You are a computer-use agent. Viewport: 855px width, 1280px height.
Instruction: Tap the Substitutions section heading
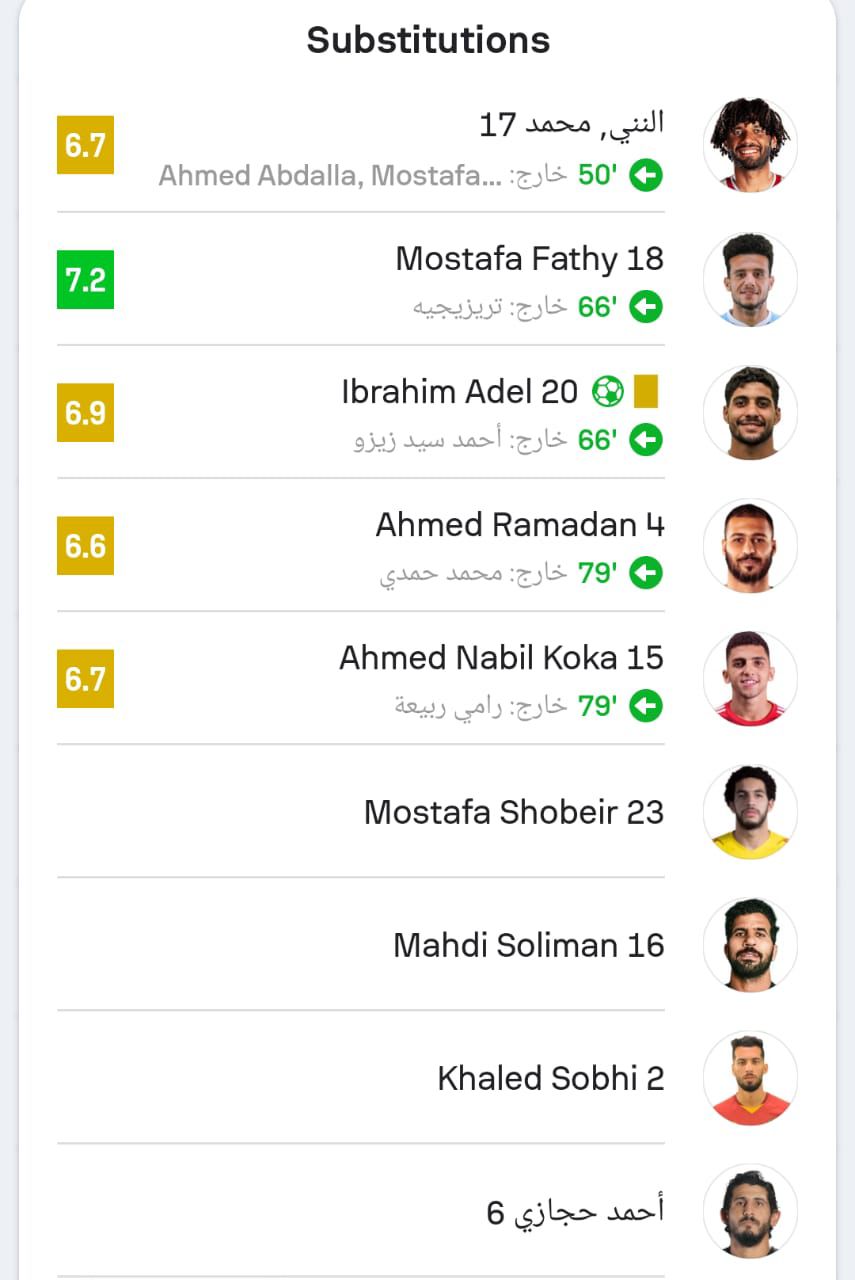point(428,40)
